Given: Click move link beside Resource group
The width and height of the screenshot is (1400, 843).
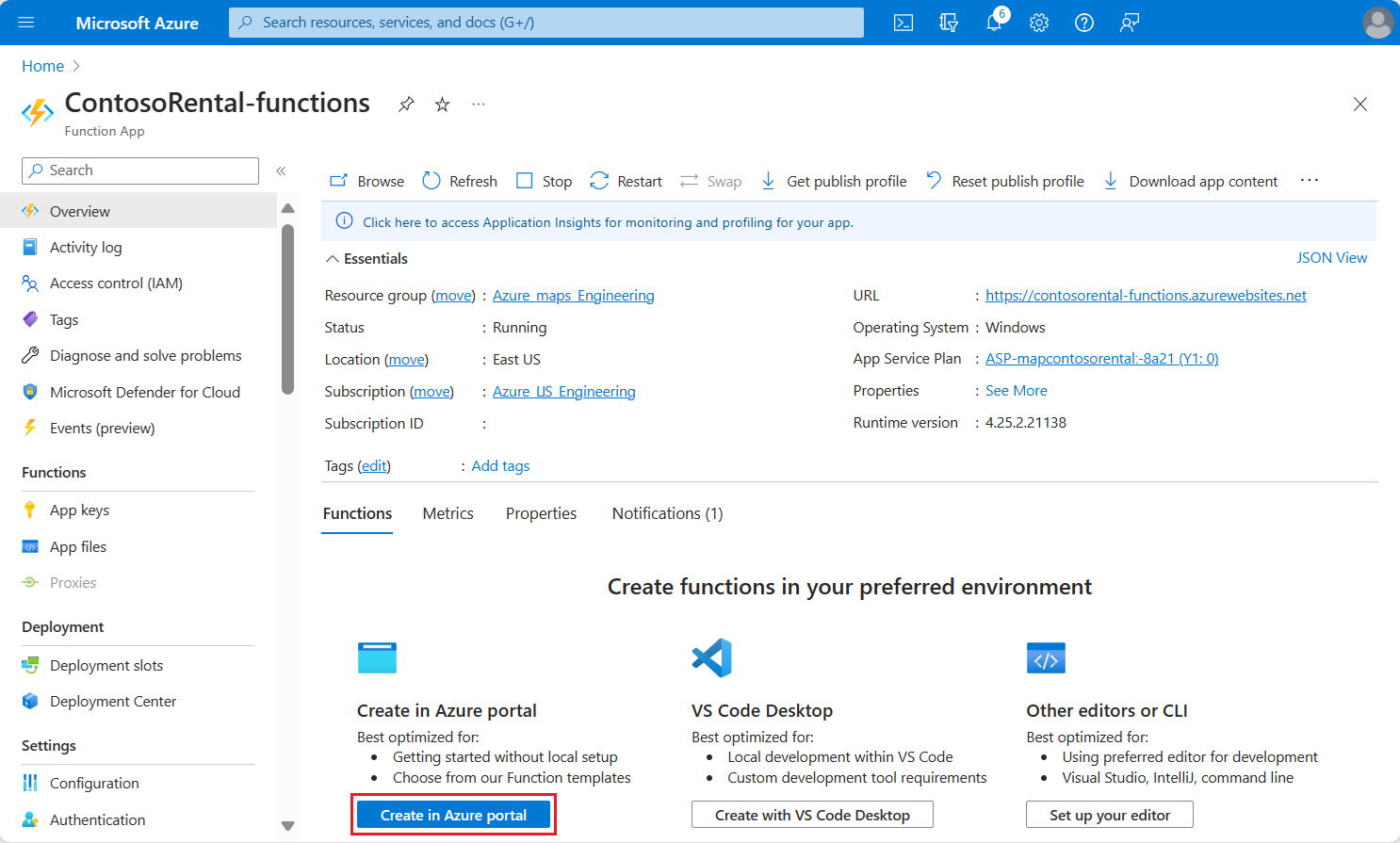Looking at the screenshot, I should 453,296.
